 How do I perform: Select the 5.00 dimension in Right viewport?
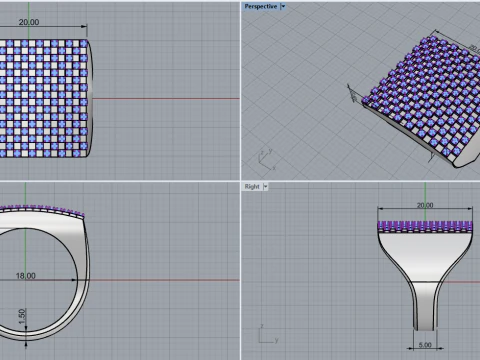click(x=425, y=345)
